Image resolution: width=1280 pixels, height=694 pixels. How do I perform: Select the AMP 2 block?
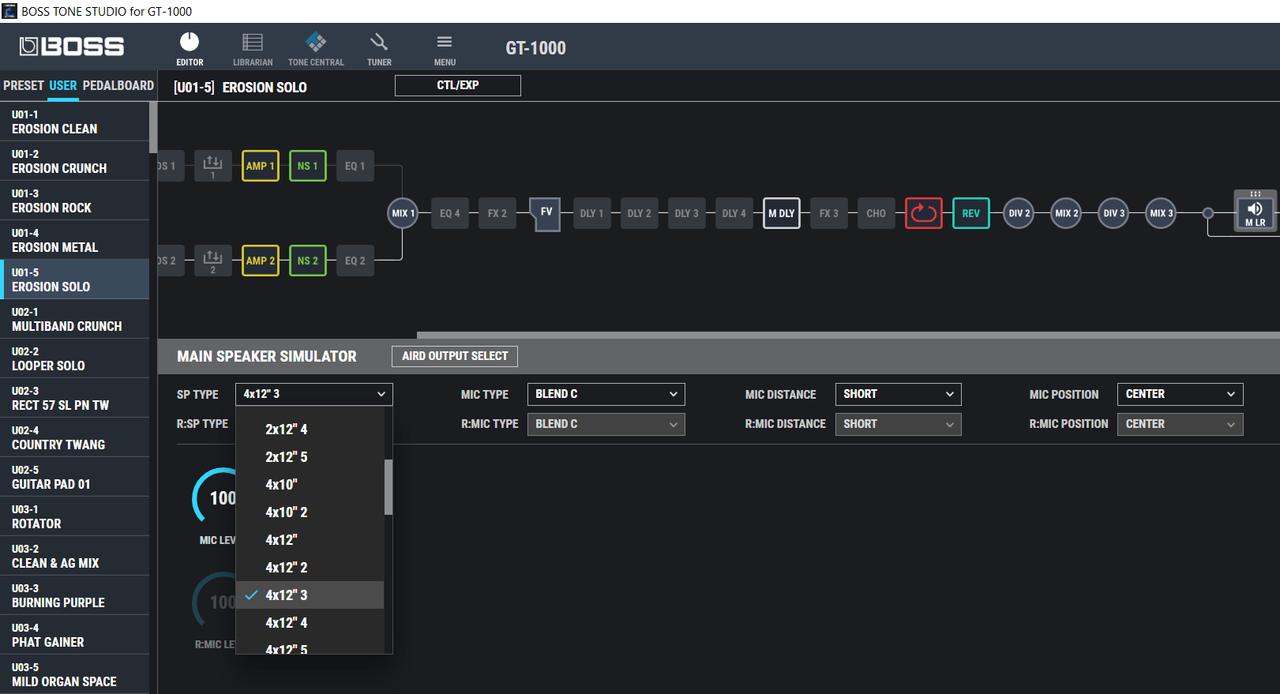260,261
